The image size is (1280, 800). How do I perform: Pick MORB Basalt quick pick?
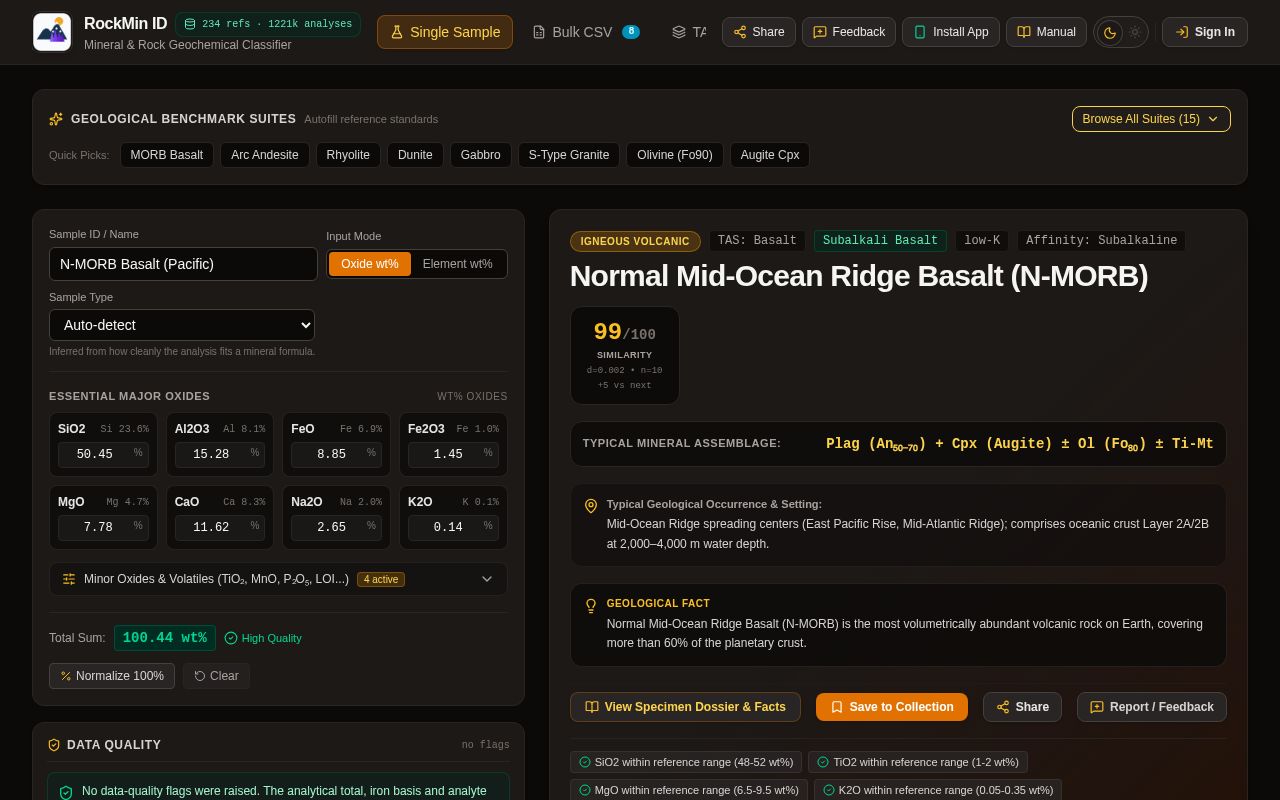point(167,155)
